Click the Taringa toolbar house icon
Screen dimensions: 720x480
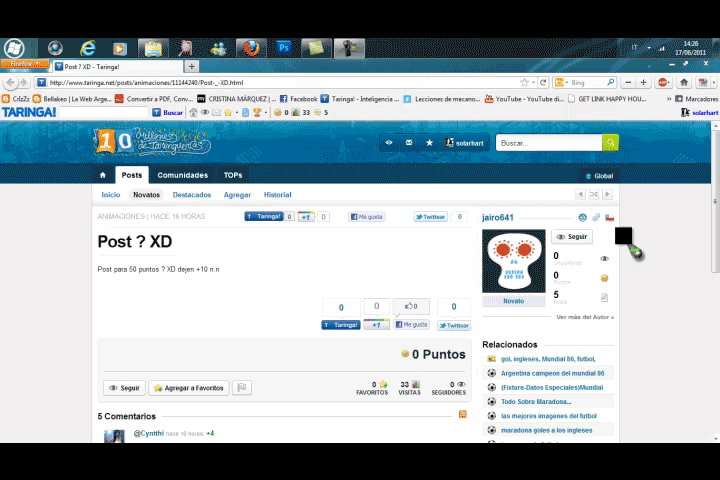point(193,113)
